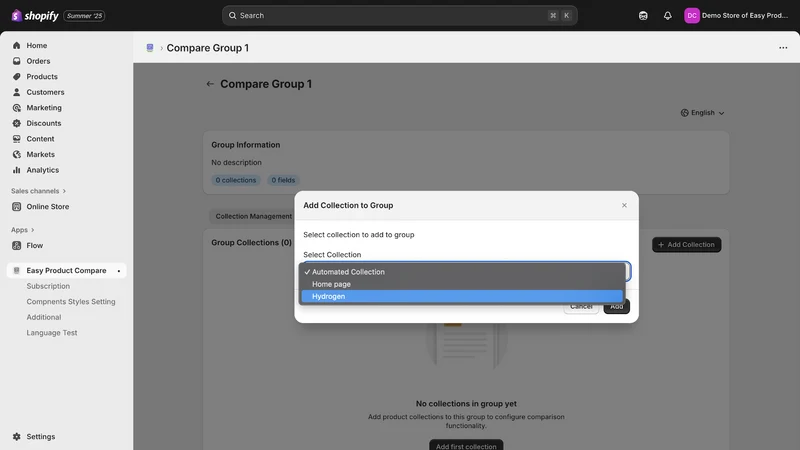Open the three-dot more actions menu
800x450 pixels.
point(783,48)
